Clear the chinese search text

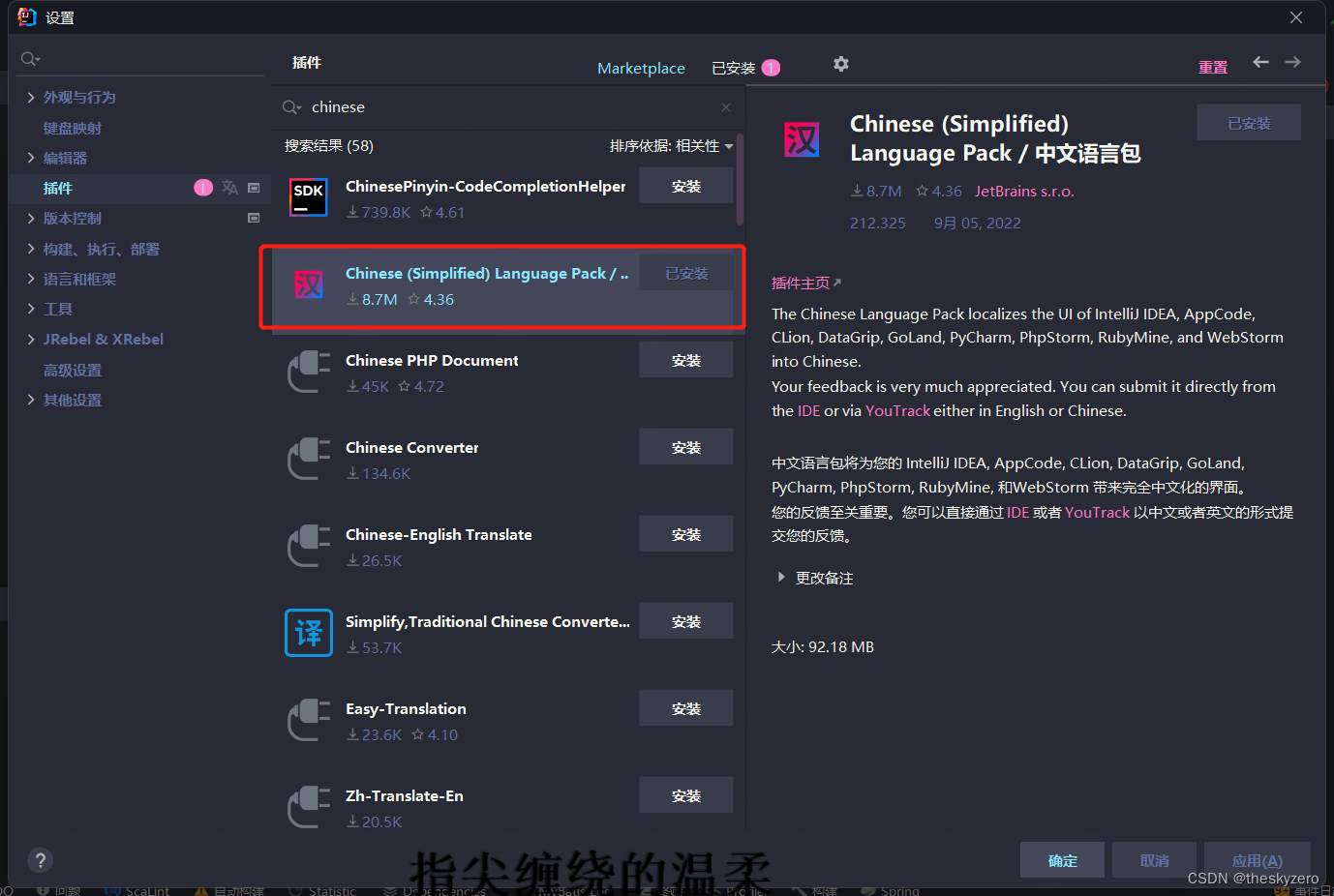tap(726, 107)
